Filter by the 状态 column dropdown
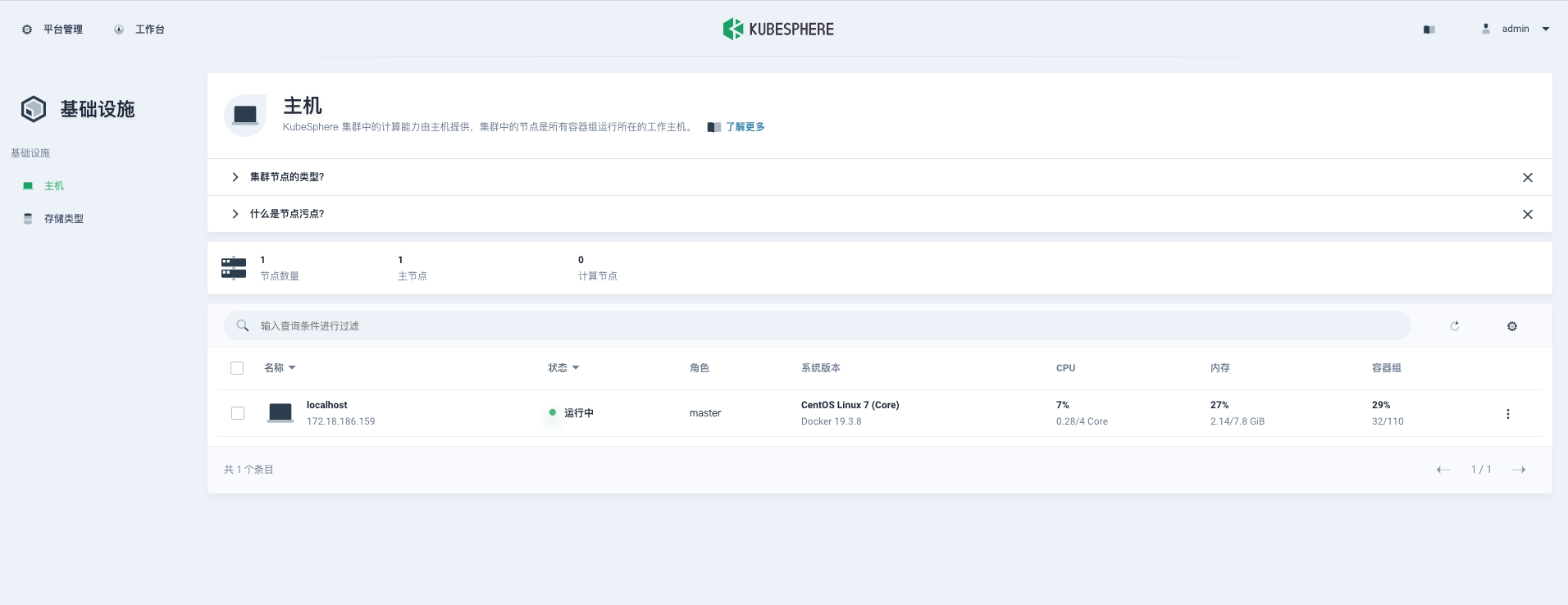 pos(563,368)
